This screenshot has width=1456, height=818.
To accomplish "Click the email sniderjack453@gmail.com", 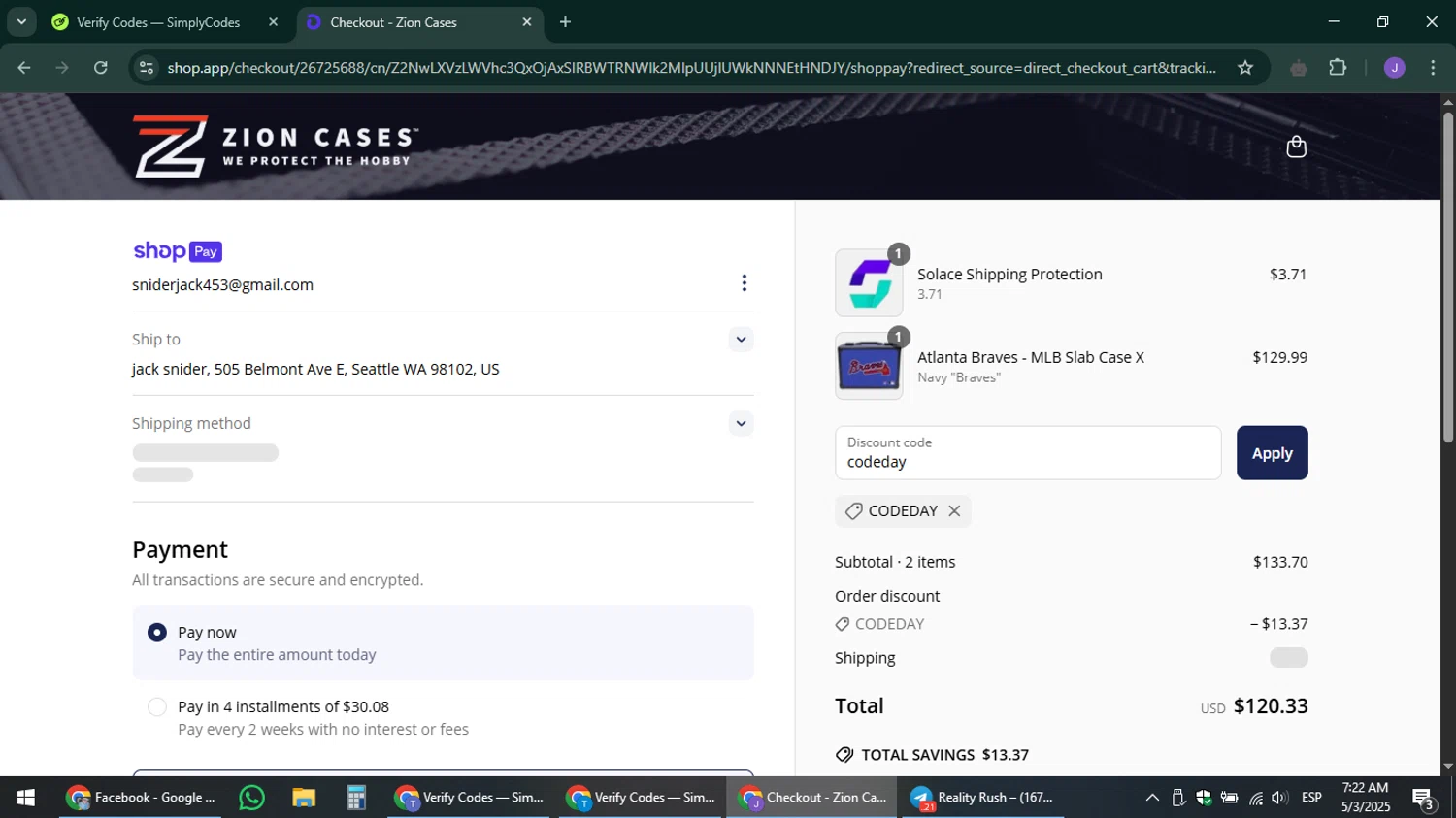I will click(x=222, y=285).
